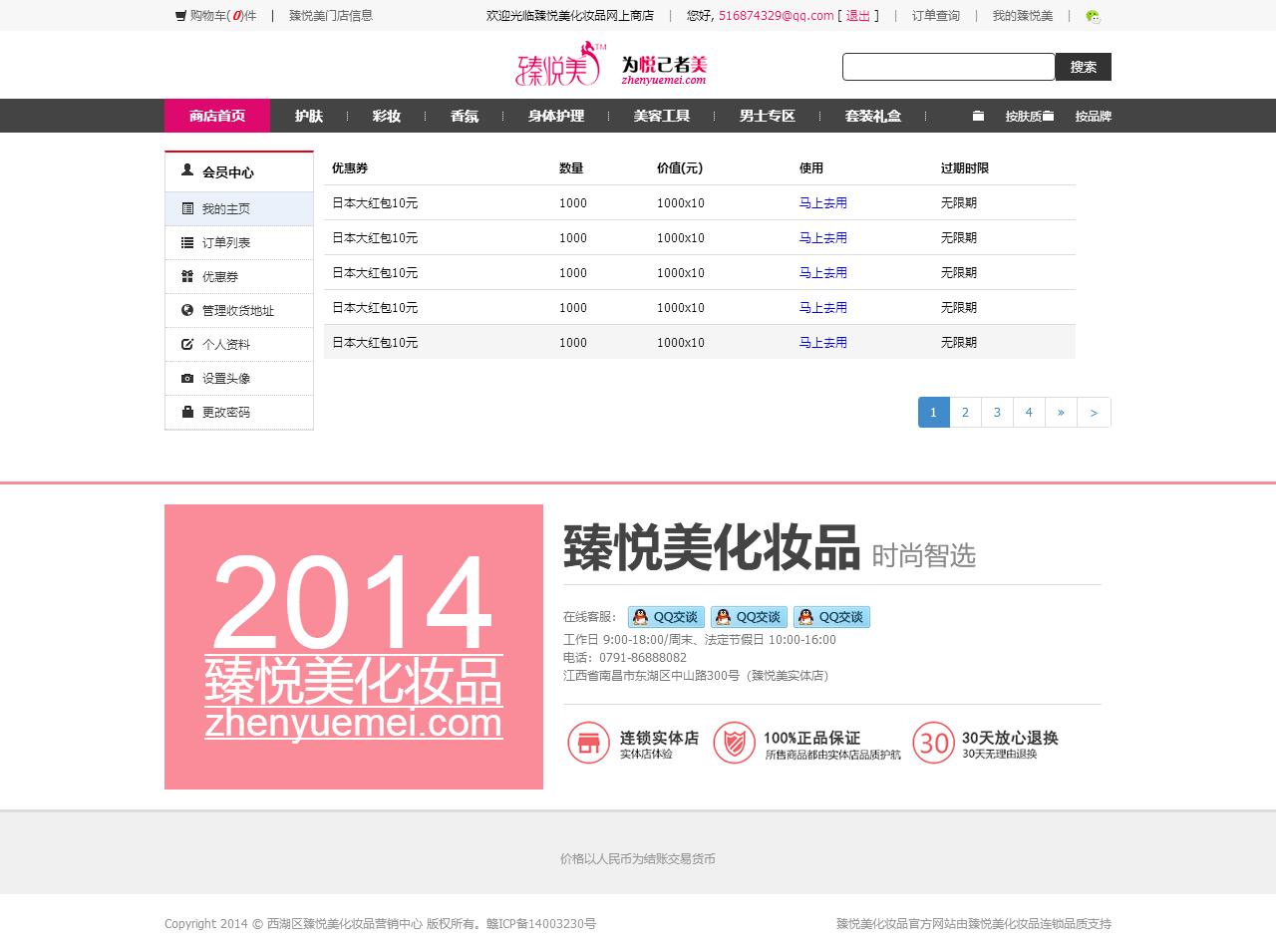Open 我的主页 in member sidebar

[226, 209]
